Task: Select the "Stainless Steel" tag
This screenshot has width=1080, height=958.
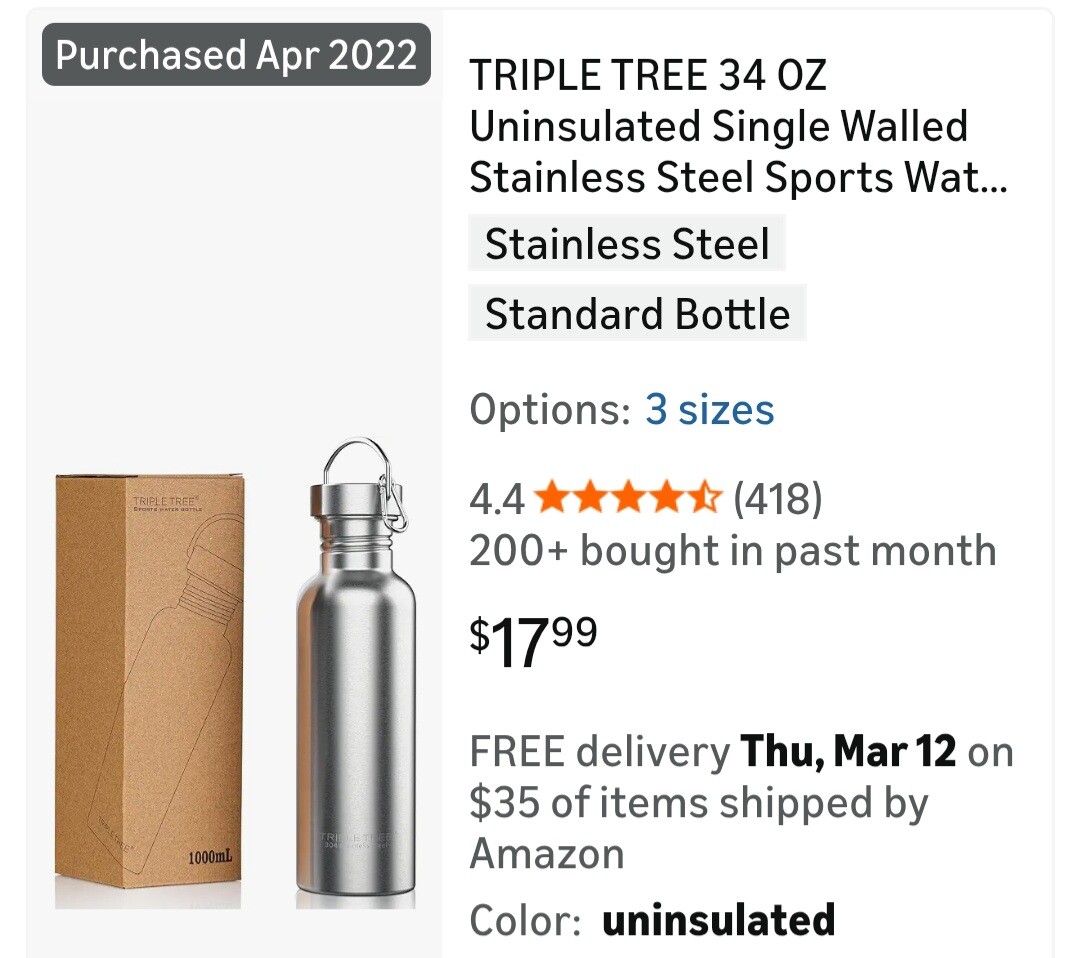Action: 627,245
